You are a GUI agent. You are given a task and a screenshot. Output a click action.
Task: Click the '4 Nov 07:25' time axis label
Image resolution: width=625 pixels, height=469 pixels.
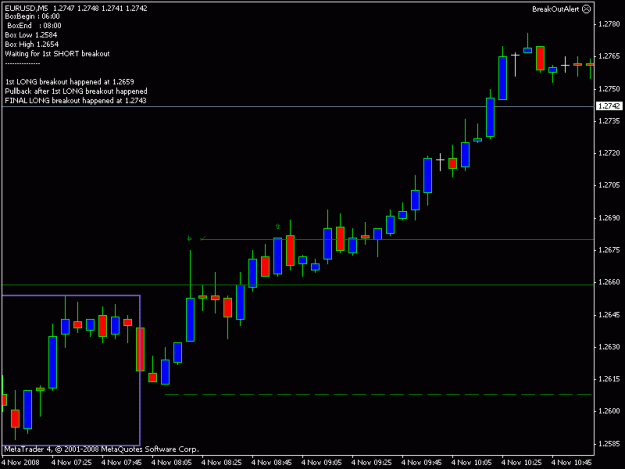tap(72, 462)
